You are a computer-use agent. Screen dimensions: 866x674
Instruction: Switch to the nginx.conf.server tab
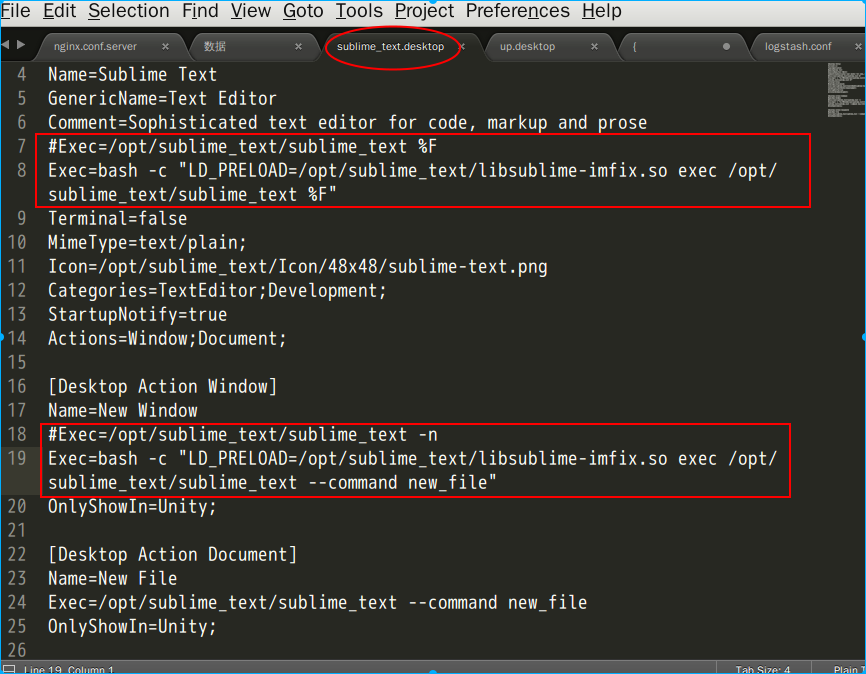coord(95,46)
